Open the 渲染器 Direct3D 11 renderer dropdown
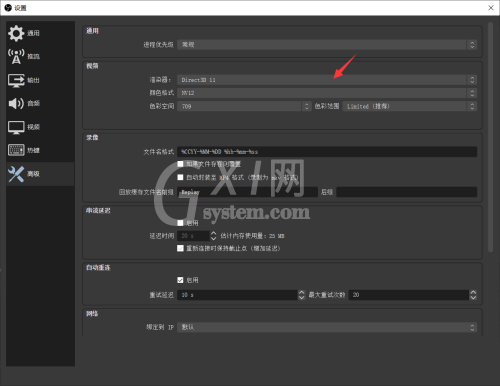 tap(327, 80)
